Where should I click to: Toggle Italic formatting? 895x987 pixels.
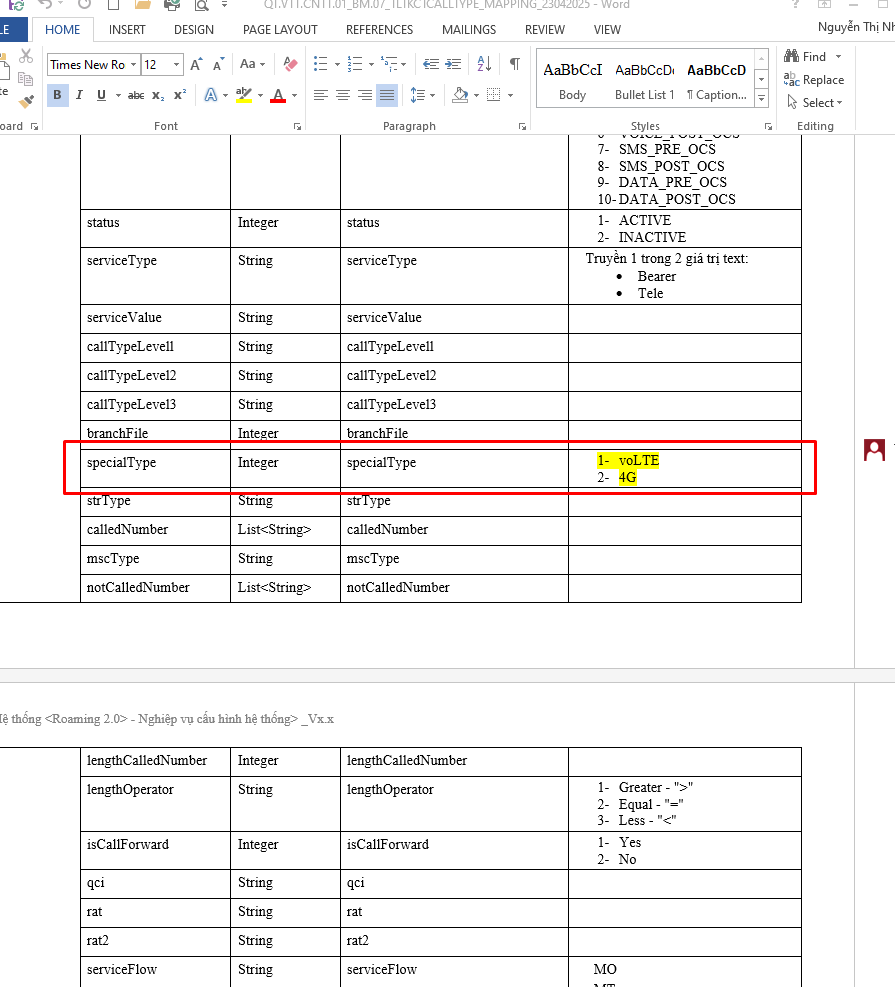click(x=79, y=95)
